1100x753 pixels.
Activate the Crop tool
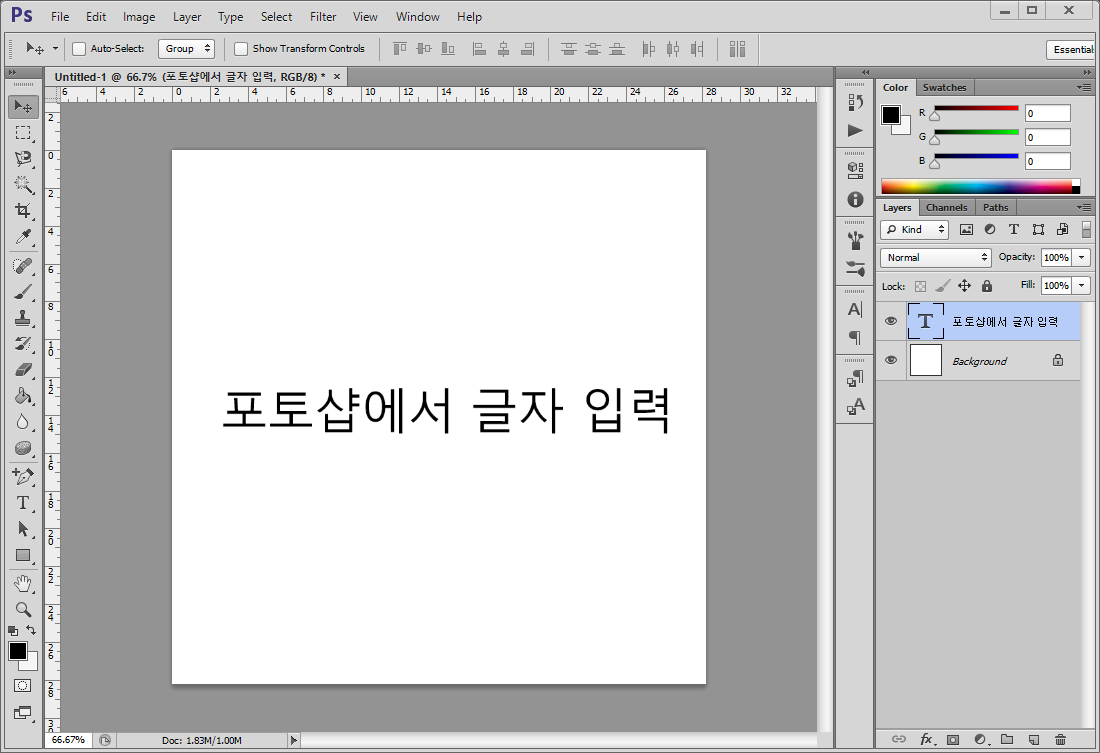point(23,211)
